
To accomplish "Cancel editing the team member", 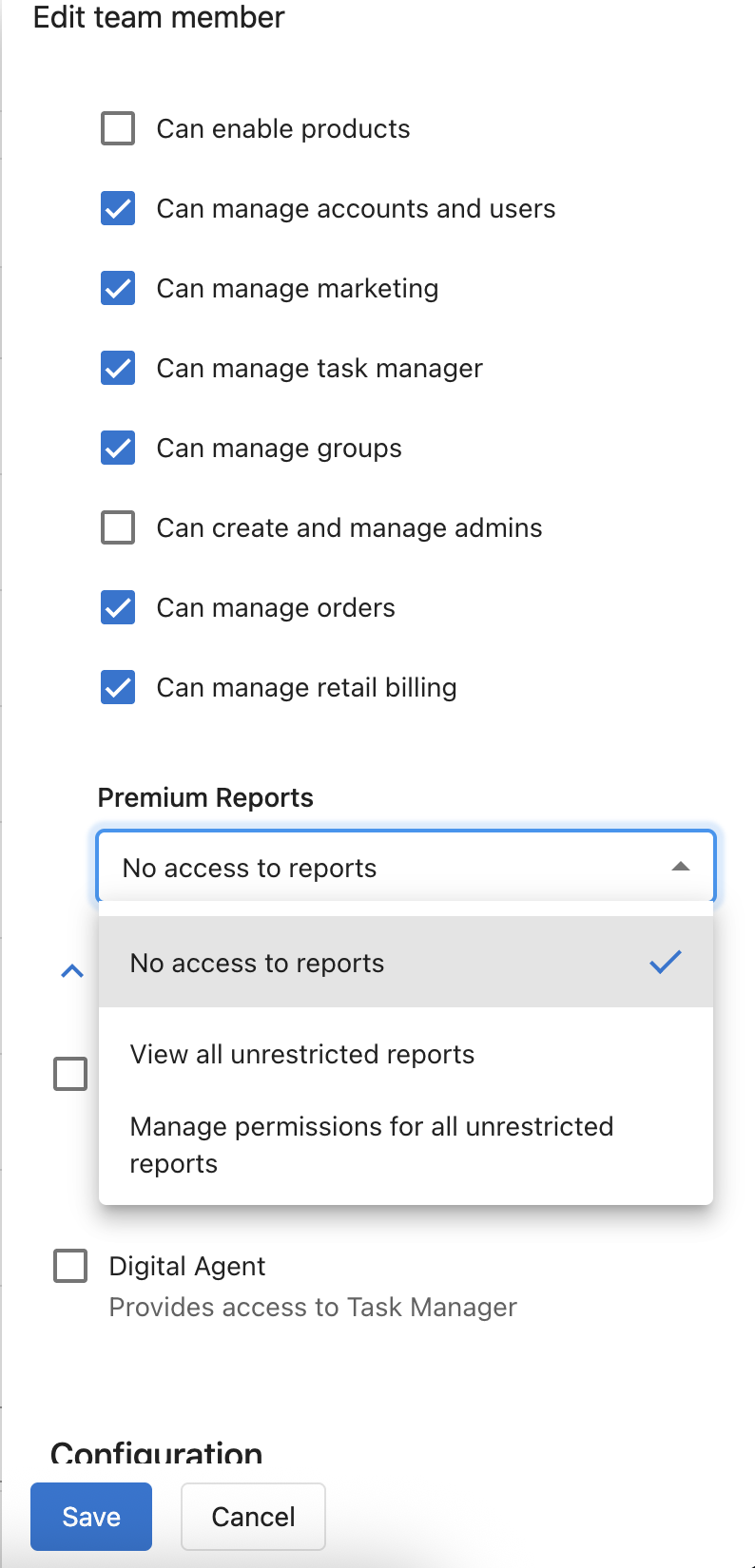I will 253,1517.
